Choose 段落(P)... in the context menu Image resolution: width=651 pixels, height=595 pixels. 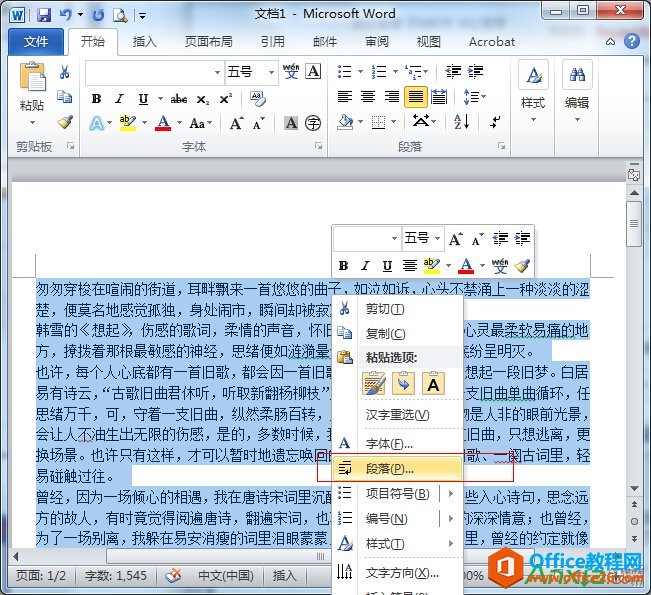tap(397, 469)
